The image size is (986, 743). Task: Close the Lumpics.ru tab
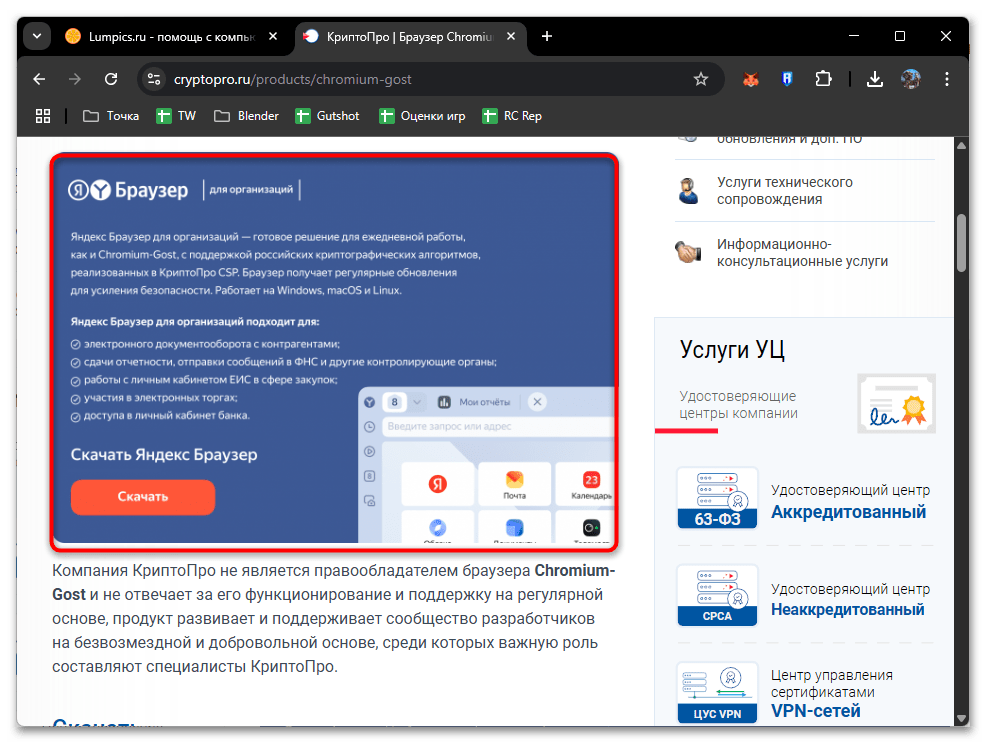coord(273,36)
